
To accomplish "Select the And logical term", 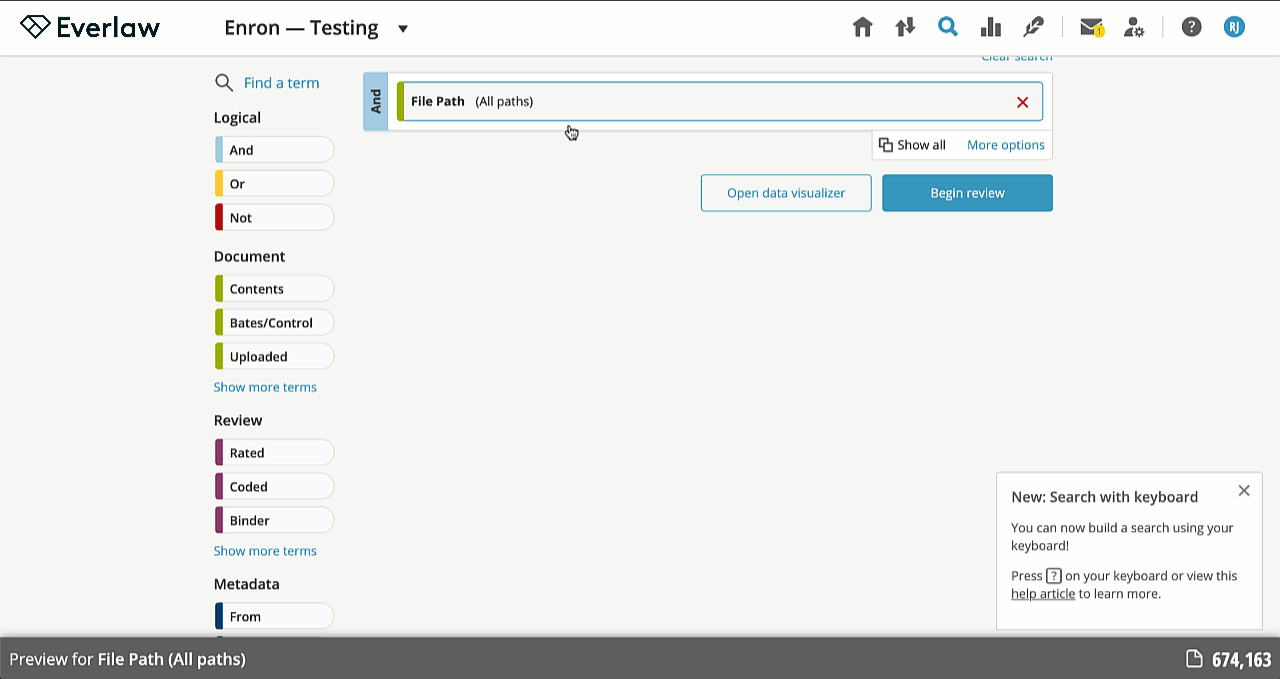I will 274,150.
